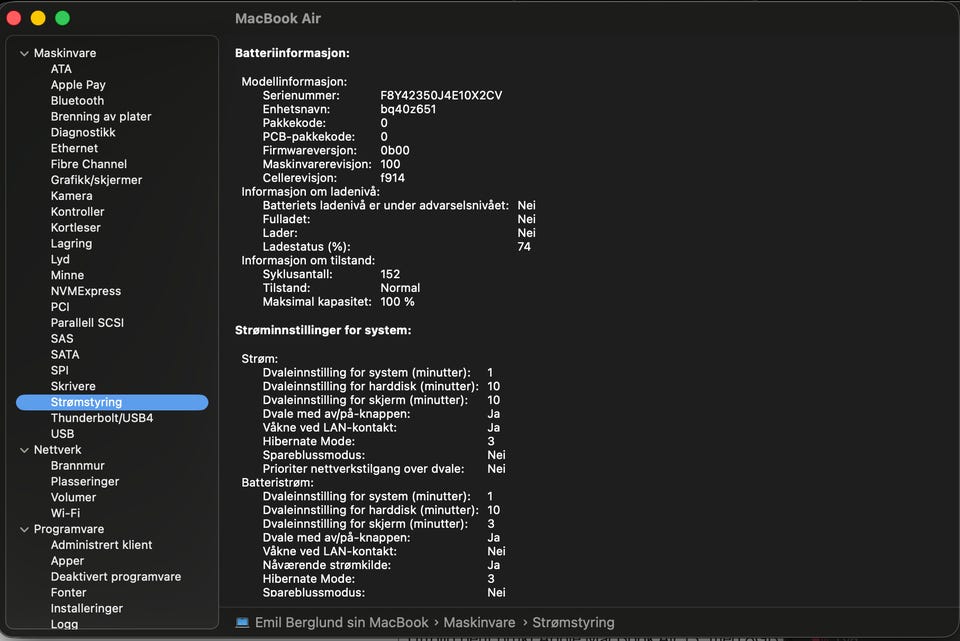
Task: Click the Modellinformasjon label
Action: [x=294, y=82]
